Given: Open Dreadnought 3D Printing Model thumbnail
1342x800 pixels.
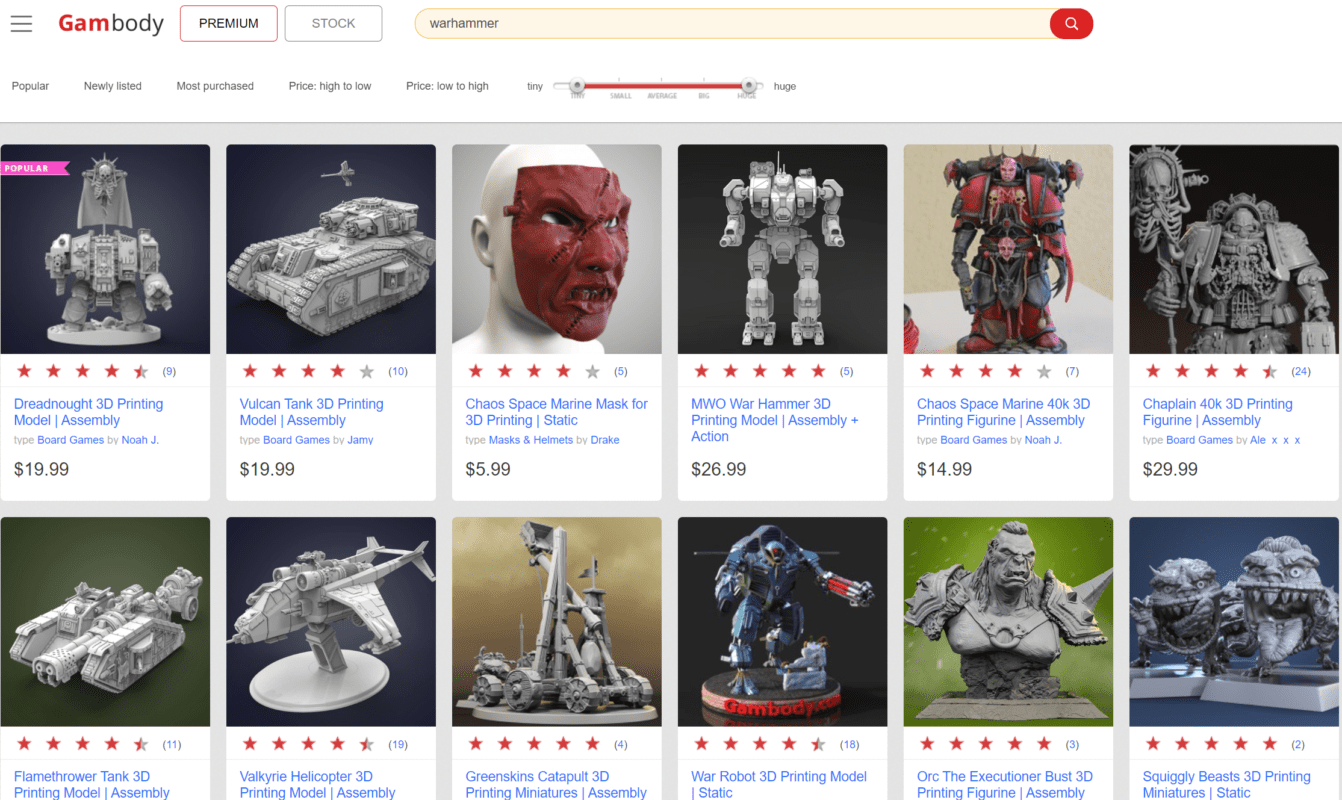Looking at the screenshot, I should click(x=105, y=249).
